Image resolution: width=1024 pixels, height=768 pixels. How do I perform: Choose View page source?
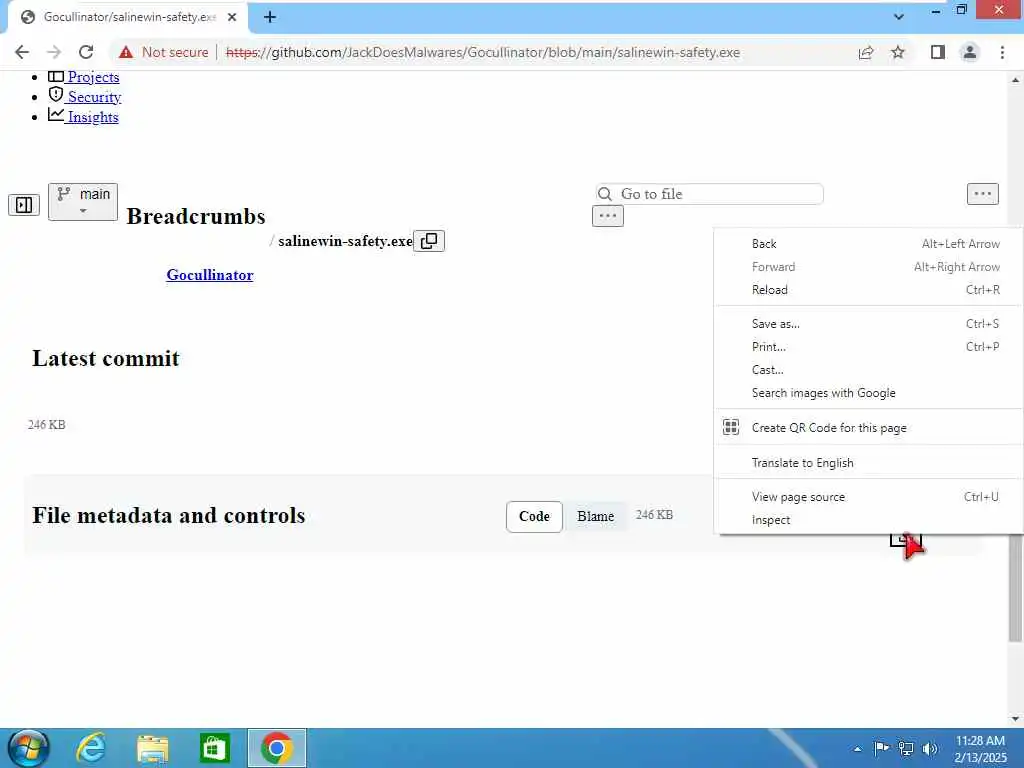tap(869, 497)
